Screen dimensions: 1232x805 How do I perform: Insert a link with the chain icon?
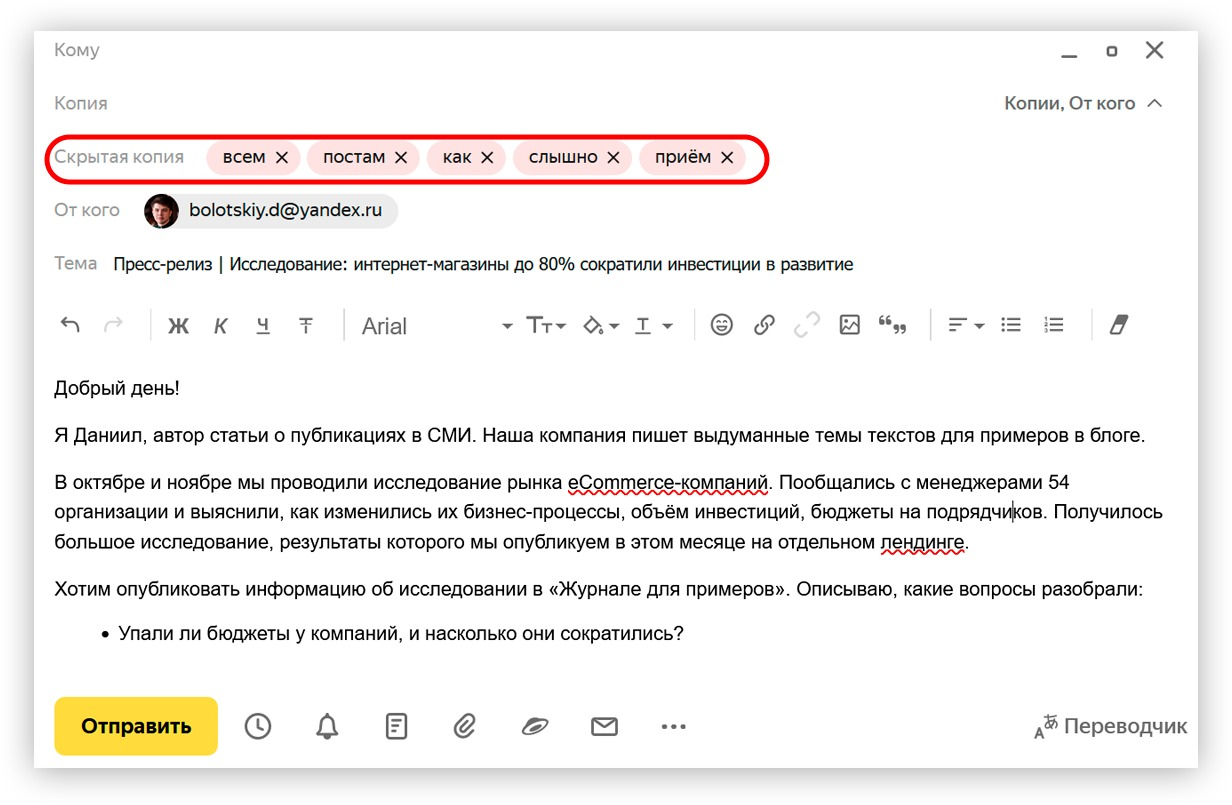click(x=764, y=325)
